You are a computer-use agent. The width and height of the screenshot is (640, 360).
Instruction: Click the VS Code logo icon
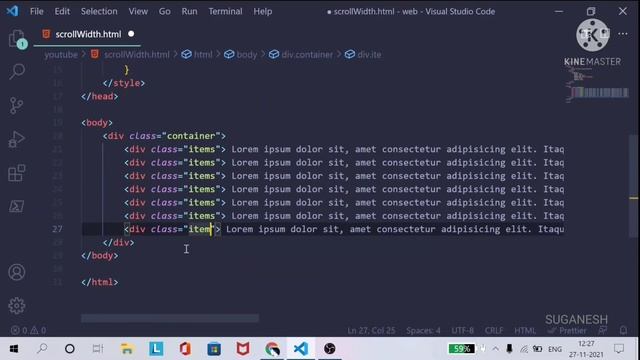click(12, 11)
